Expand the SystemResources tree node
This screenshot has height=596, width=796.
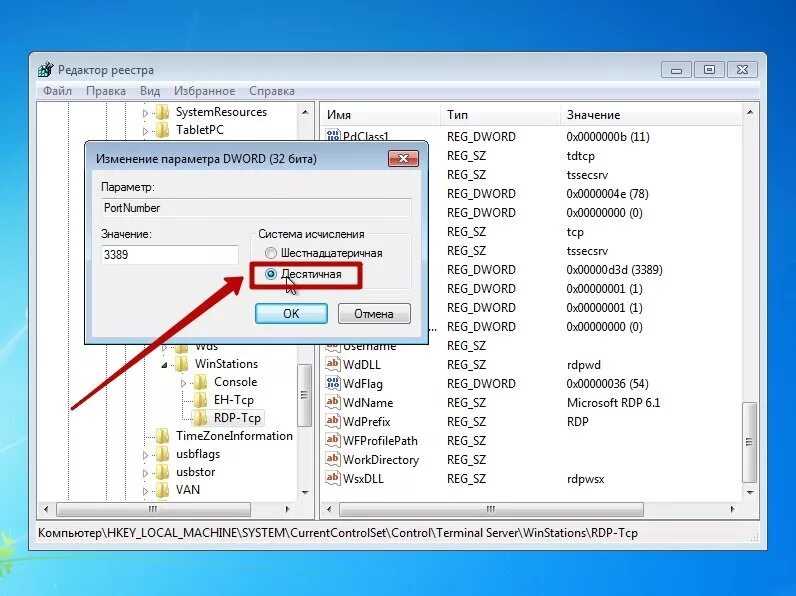point(145,113)
